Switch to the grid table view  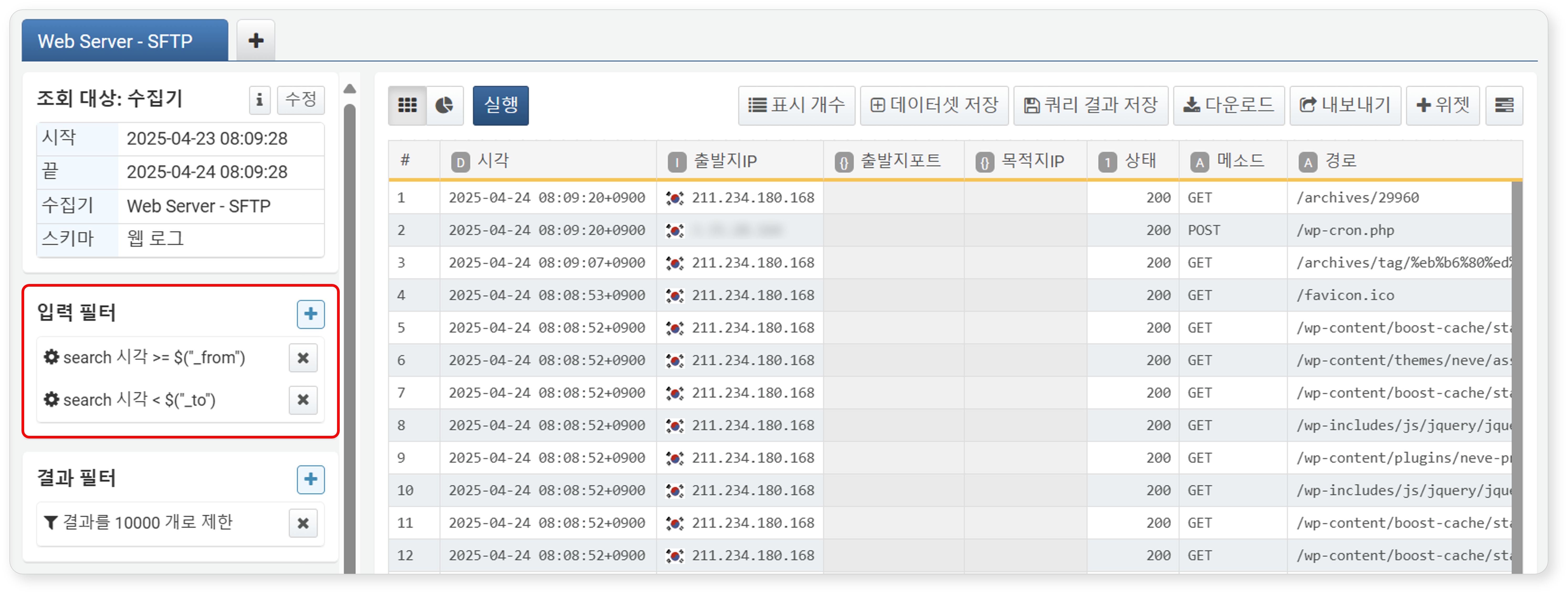point(407,105)
